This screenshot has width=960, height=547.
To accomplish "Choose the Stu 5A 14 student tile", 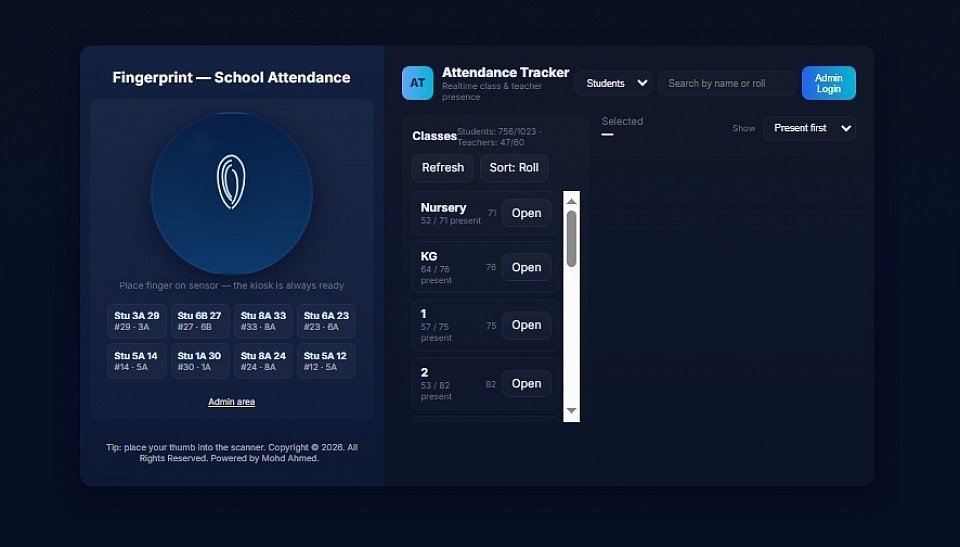I will point(136,361).
